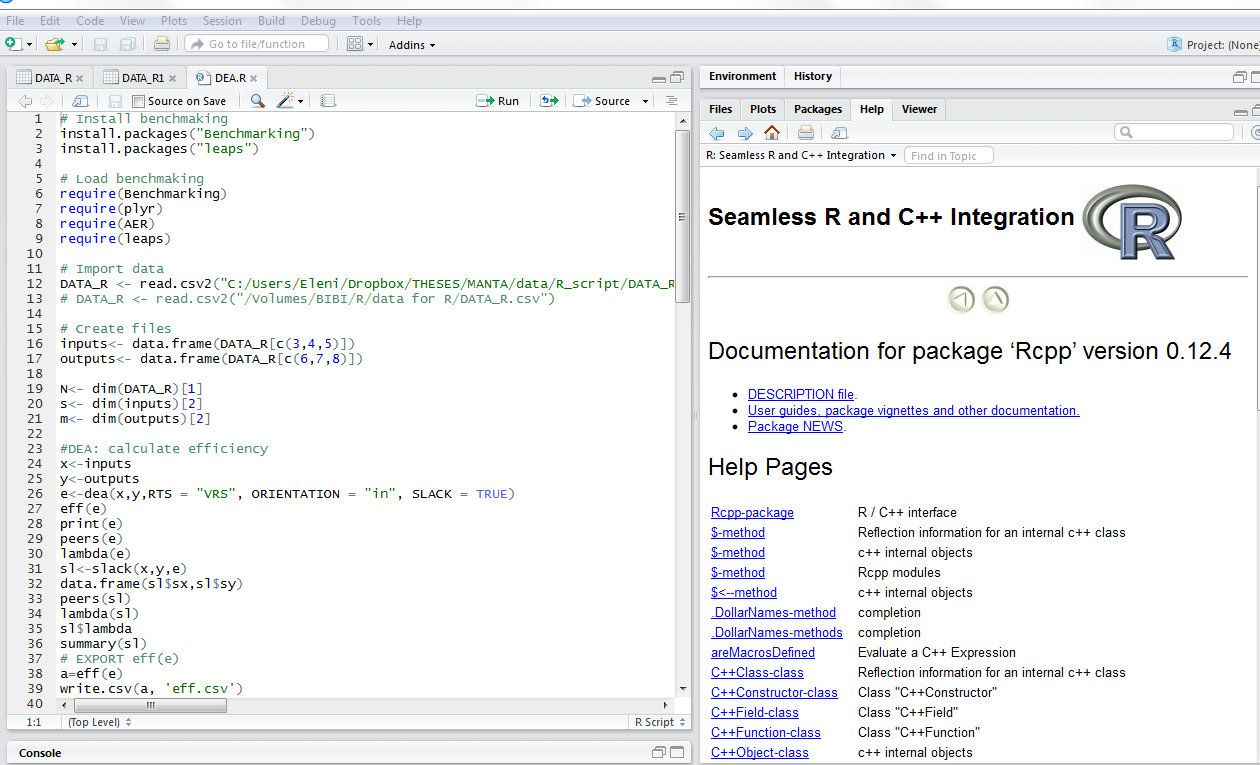Switch to the DATA_R1 editor tab
The width and height of the screenshot is (1260, 765).
point(141,78)
